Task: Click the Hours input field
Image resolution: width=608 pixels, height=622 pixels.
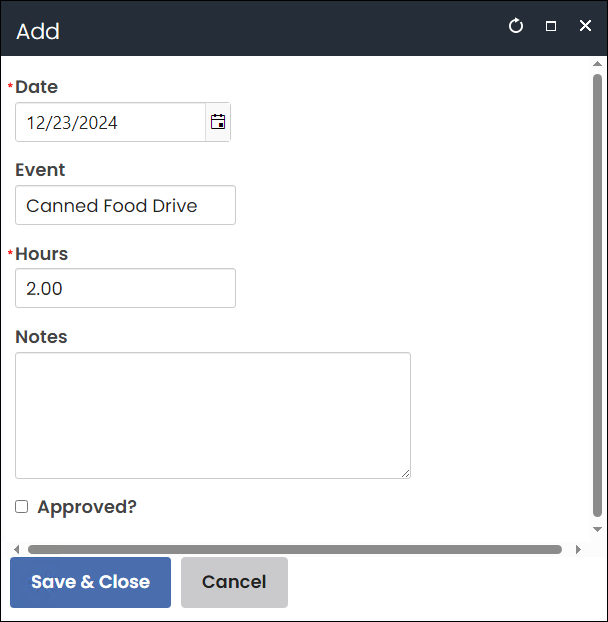Action: click(125, 288)
